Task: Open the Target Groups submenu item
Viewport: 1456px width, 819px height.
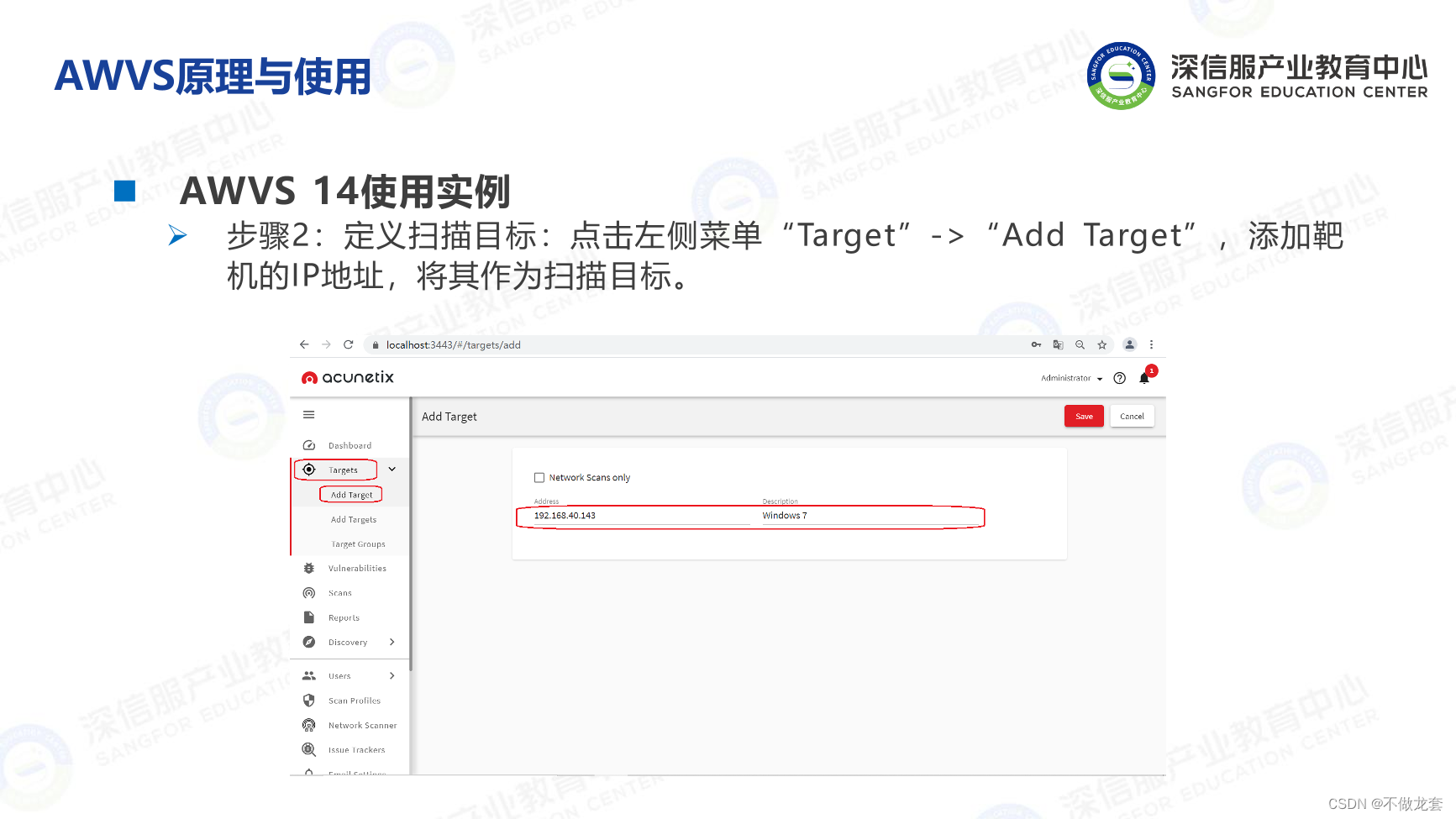Action: tap(358, 544)
